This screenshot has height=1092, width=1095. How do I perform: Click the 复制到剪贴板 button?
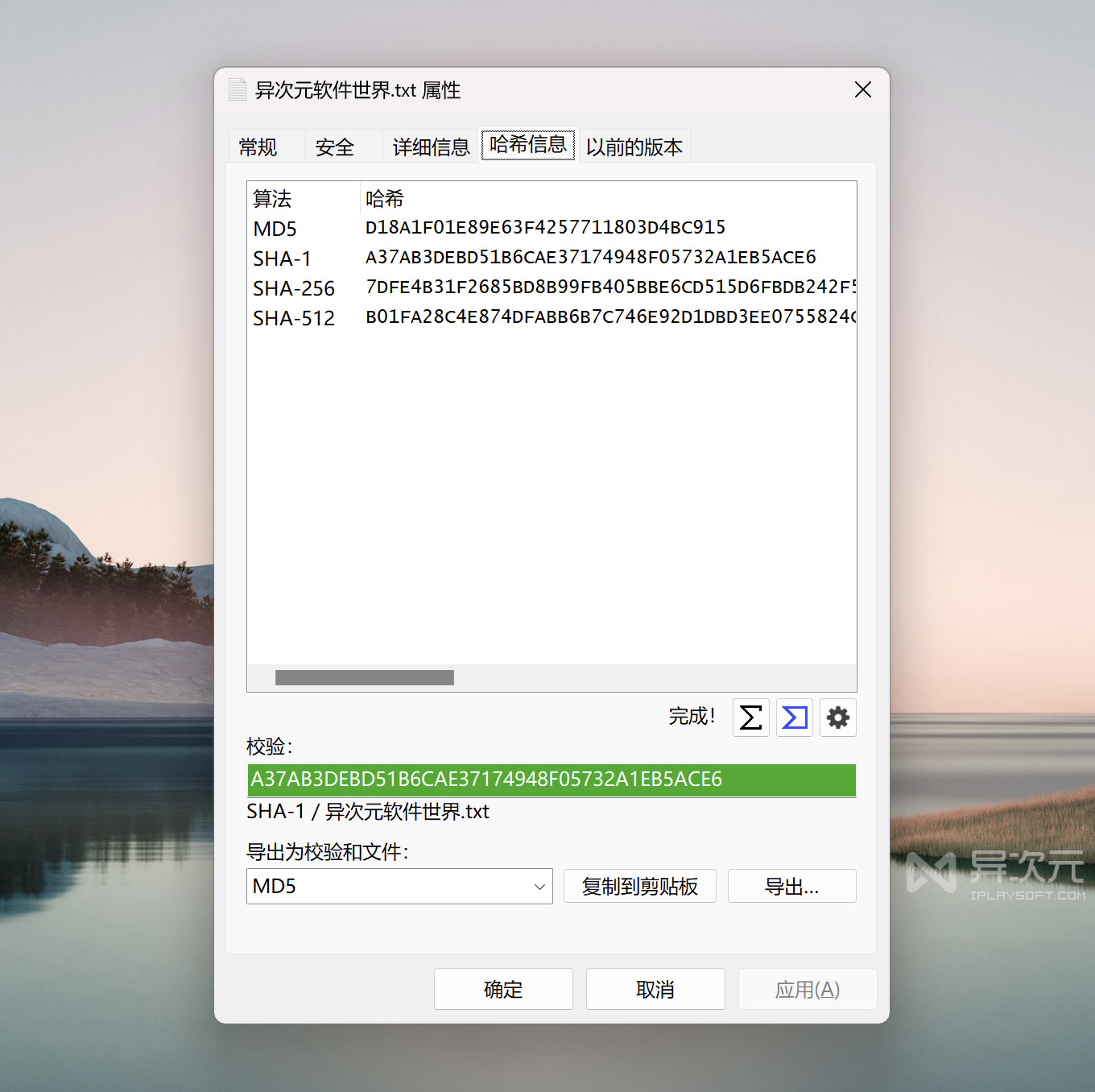(x=639, y=886)
